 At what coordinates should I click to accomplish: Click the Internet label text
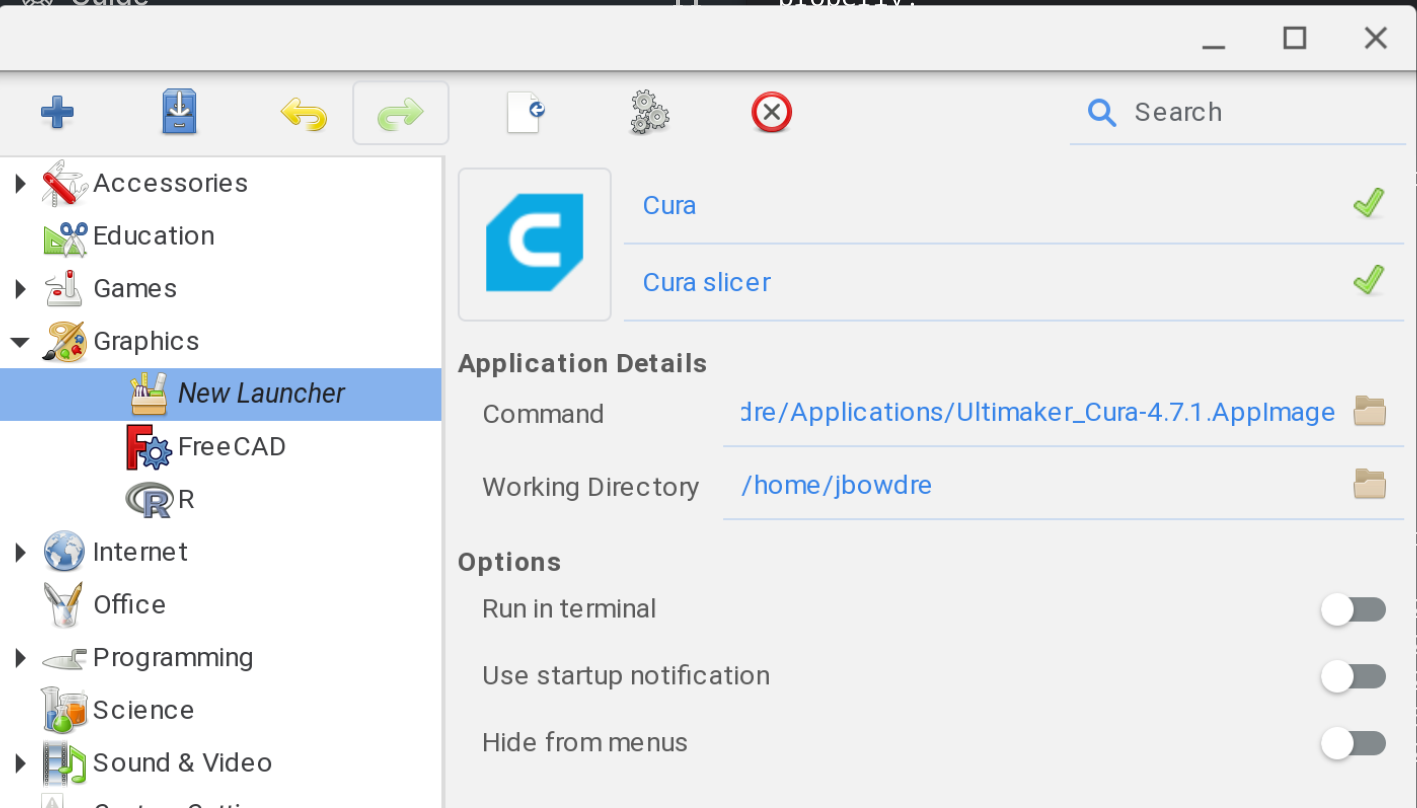(140, 552)
